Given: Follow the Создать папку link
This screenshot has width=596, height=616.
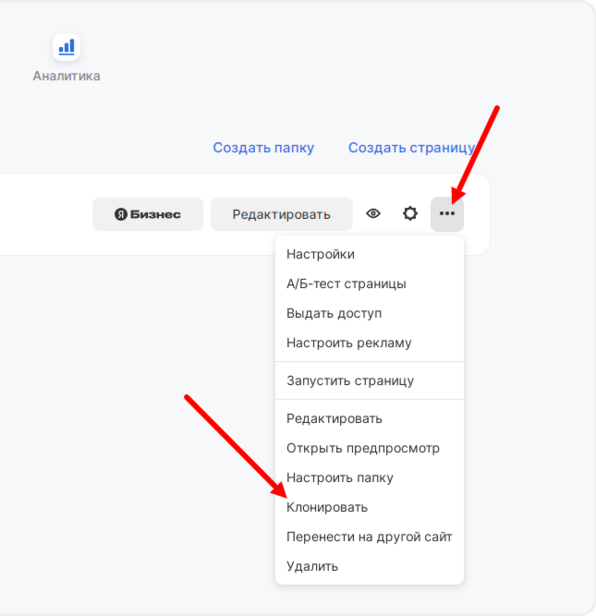Looking at the screenshot, I should (263, 148).
